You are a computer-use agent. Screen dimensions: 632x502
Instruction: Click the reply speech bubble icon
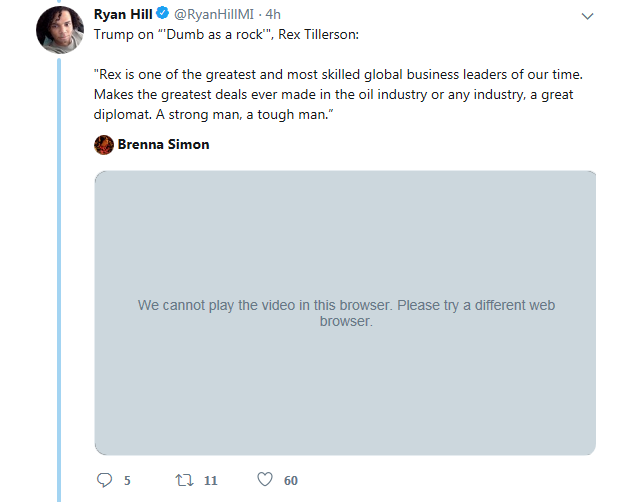pyautogui.click(x=104, y=480)
